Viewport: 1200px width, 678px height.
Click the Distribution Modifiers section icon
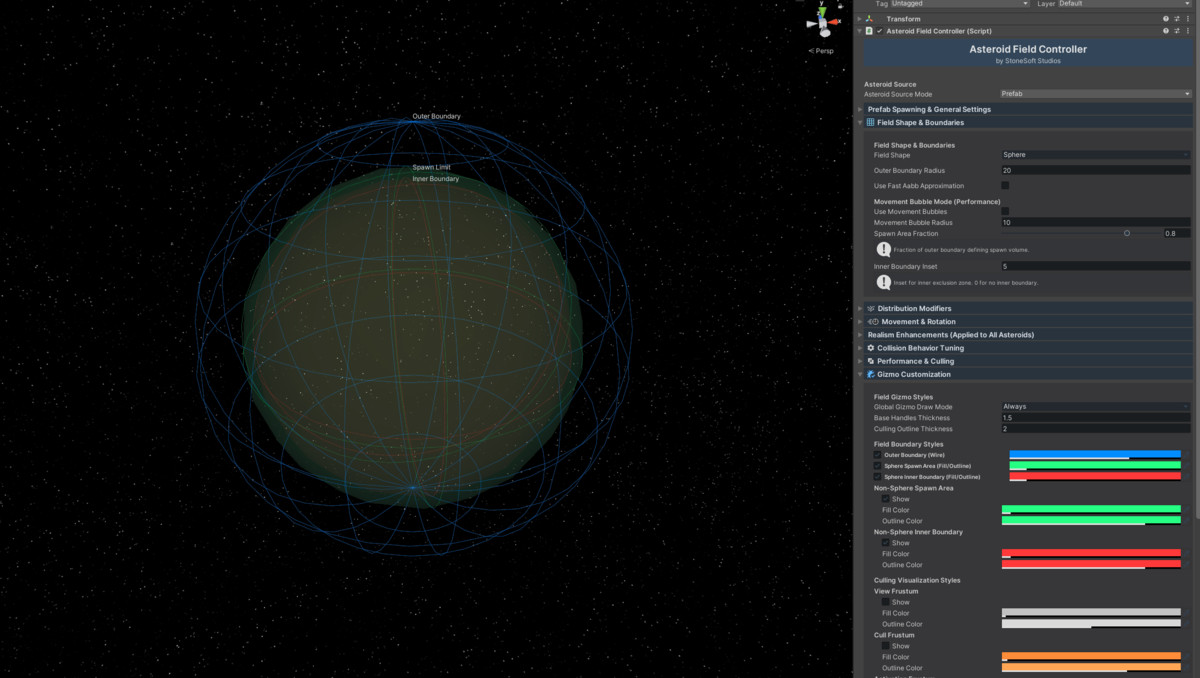pyautogui.click(x=871, y=308)
